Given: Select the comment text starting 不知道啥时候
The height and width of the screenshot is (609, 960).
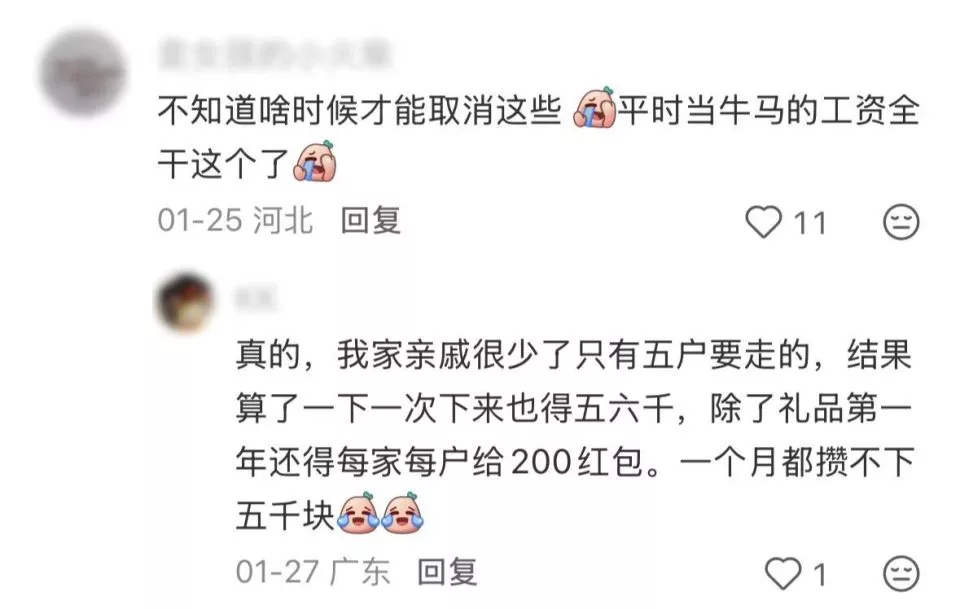Looking at the screenshot, I should click(539, 136).
